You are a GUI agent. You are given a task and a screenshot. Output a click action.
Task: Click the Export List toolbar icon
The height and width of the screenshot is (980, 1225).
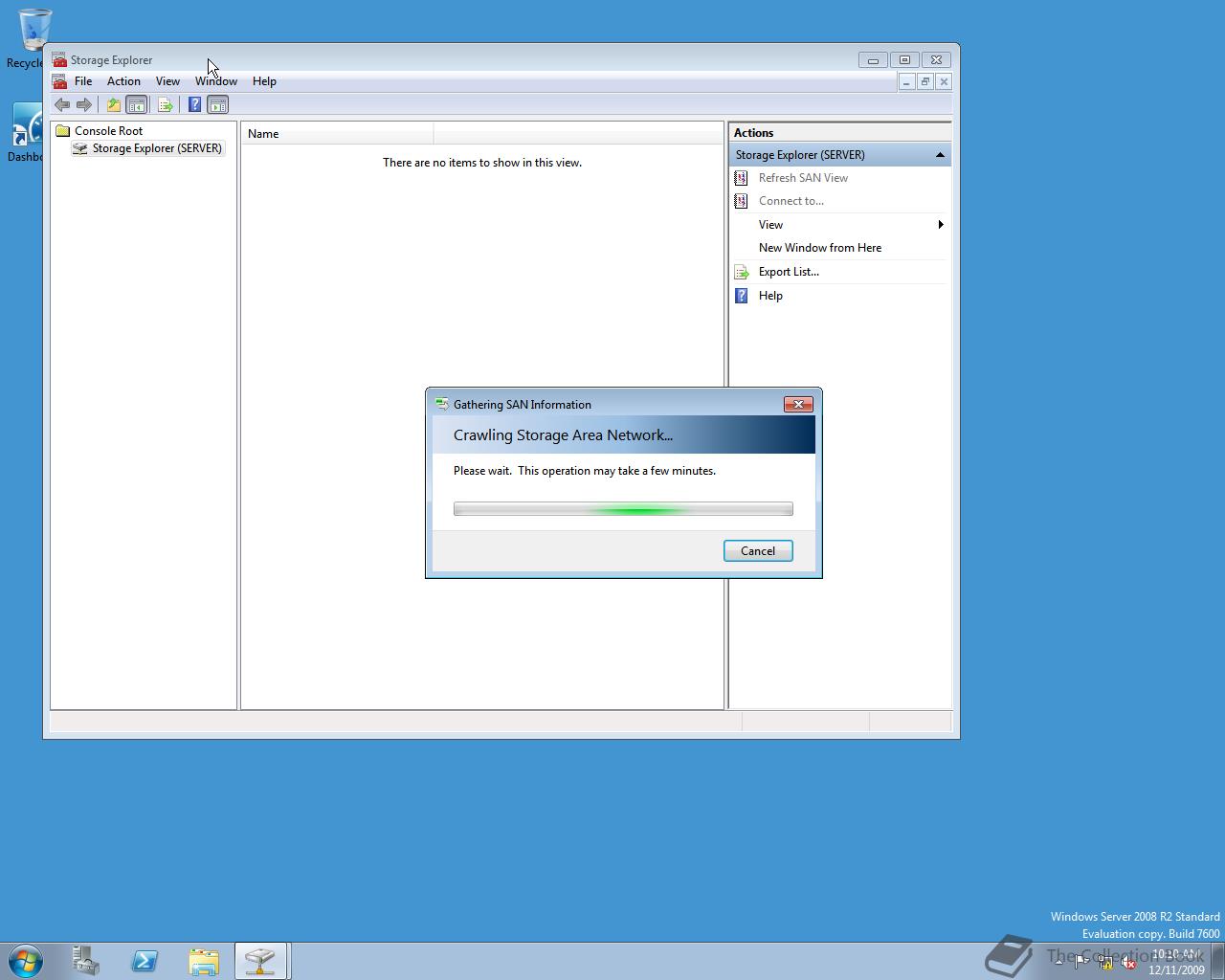point(166,104)
